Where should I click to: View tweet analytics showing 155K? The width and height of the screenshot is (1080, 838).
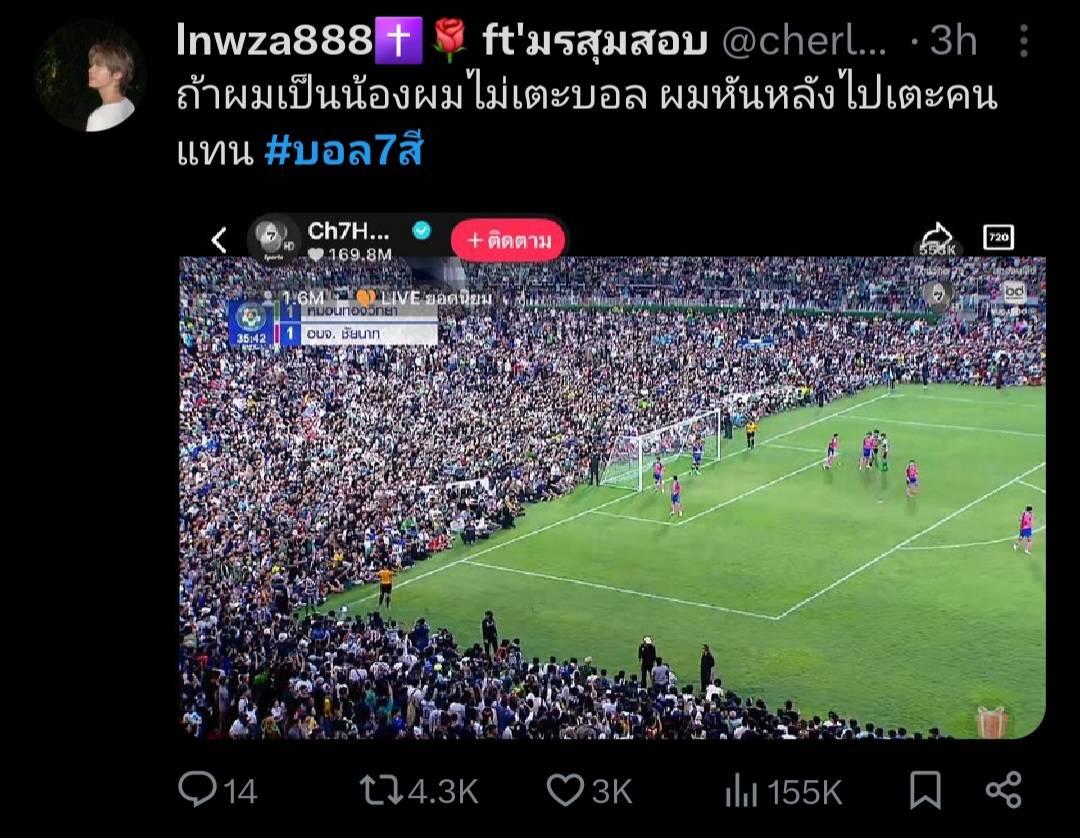click(740, 790)
